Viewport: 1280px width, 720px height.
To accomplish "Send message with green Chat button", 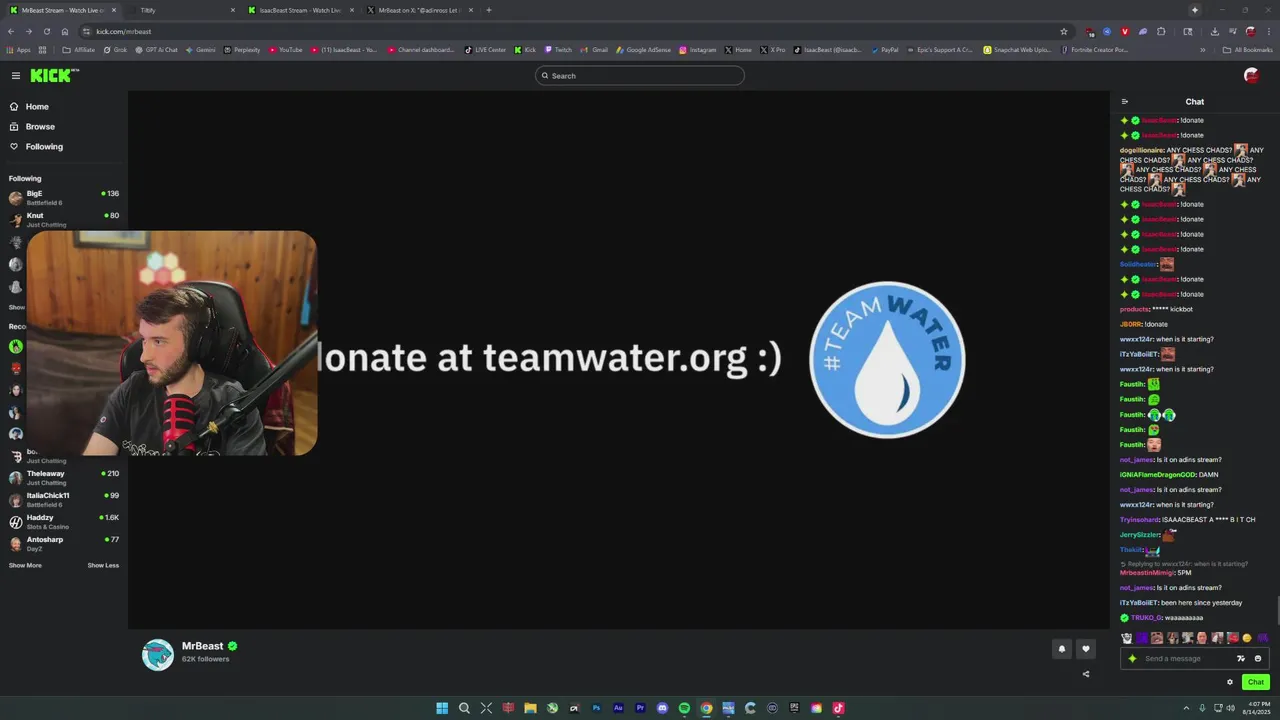I will [x=1256, y=683].
